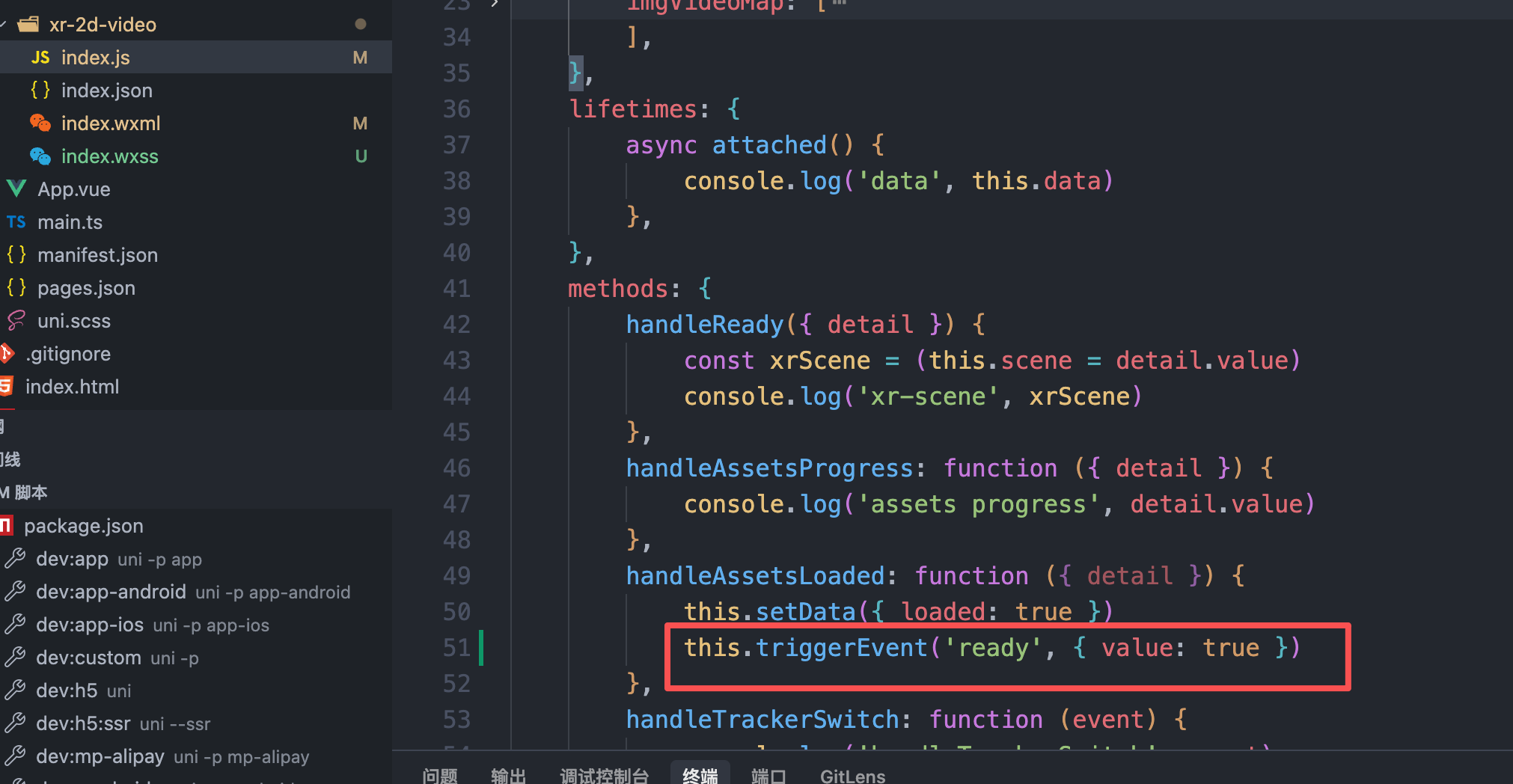Click the TS icon beside main.ts

(x=16, y=222)
